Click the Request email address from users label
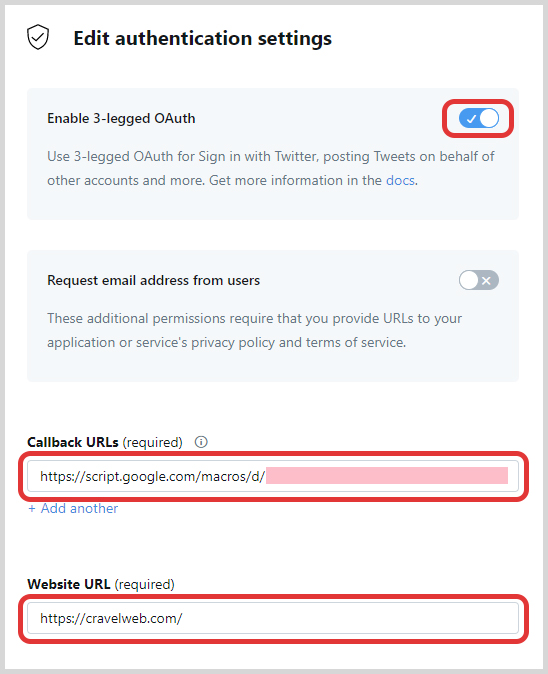 (x=153, y=280)
